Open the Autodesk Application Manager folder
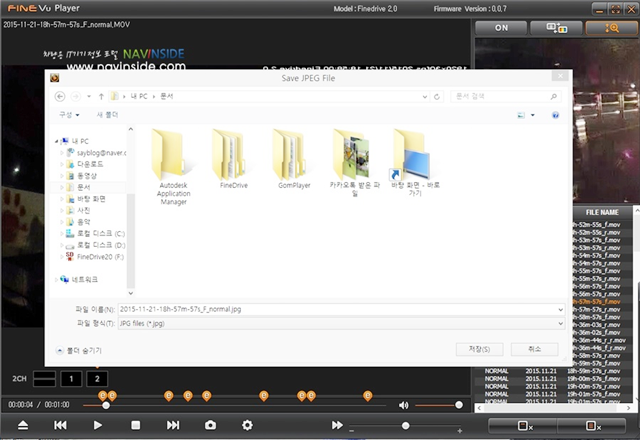 click(x=173, y=167)
